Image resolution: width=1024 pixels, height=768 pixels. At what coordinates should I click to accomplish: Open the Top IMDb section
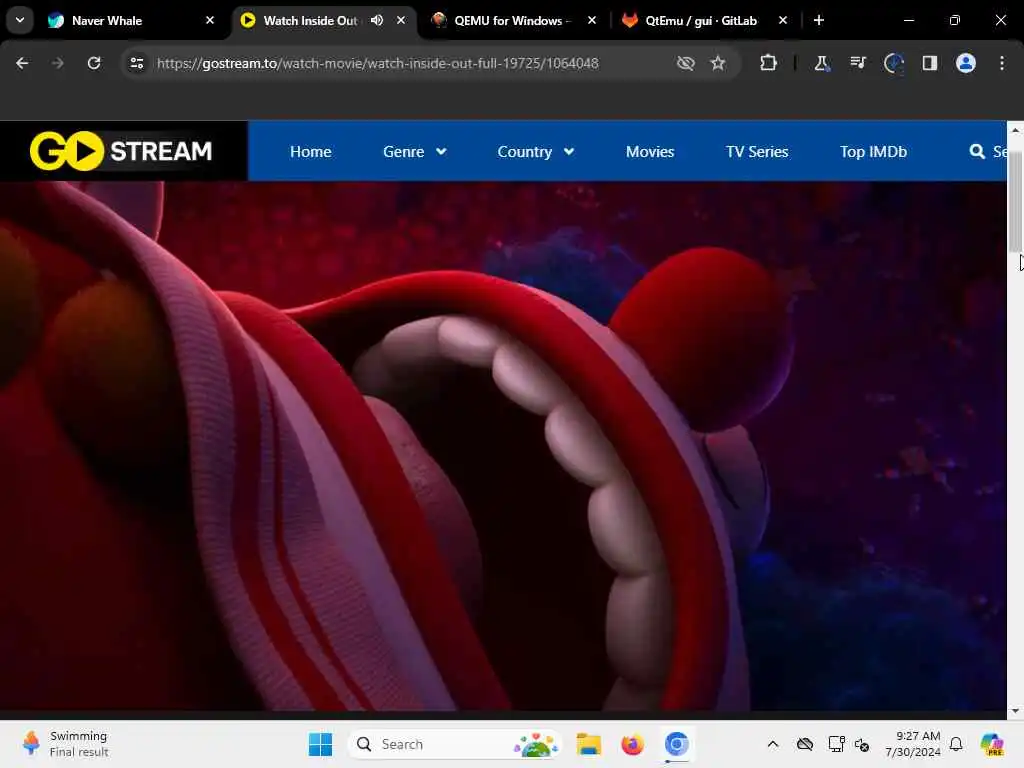click(873, 152)
